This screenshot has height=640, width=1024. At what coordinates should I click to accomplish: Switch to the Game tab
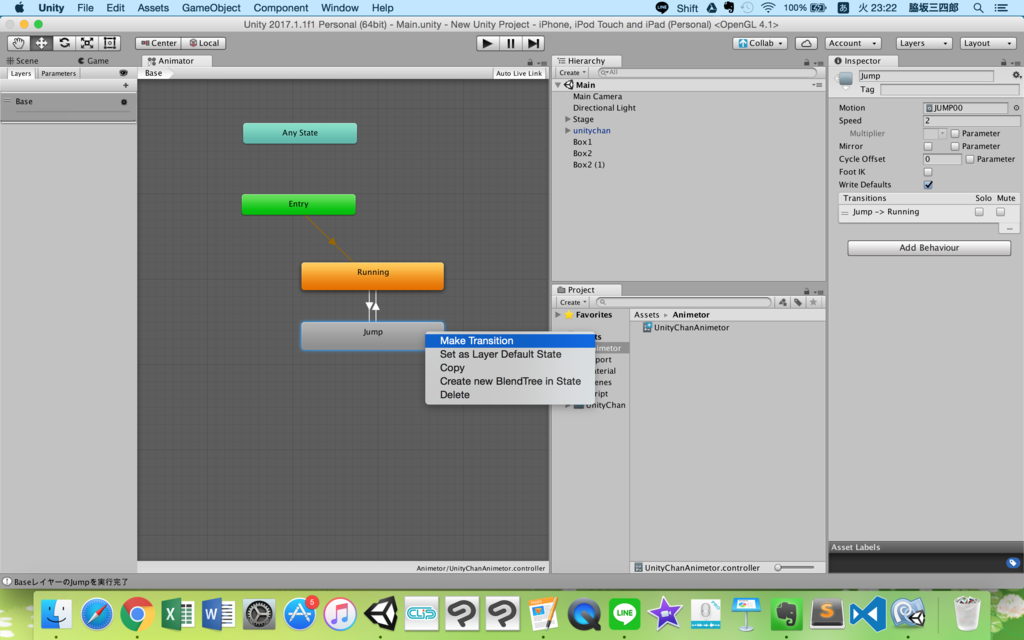(x=93, y=61)
